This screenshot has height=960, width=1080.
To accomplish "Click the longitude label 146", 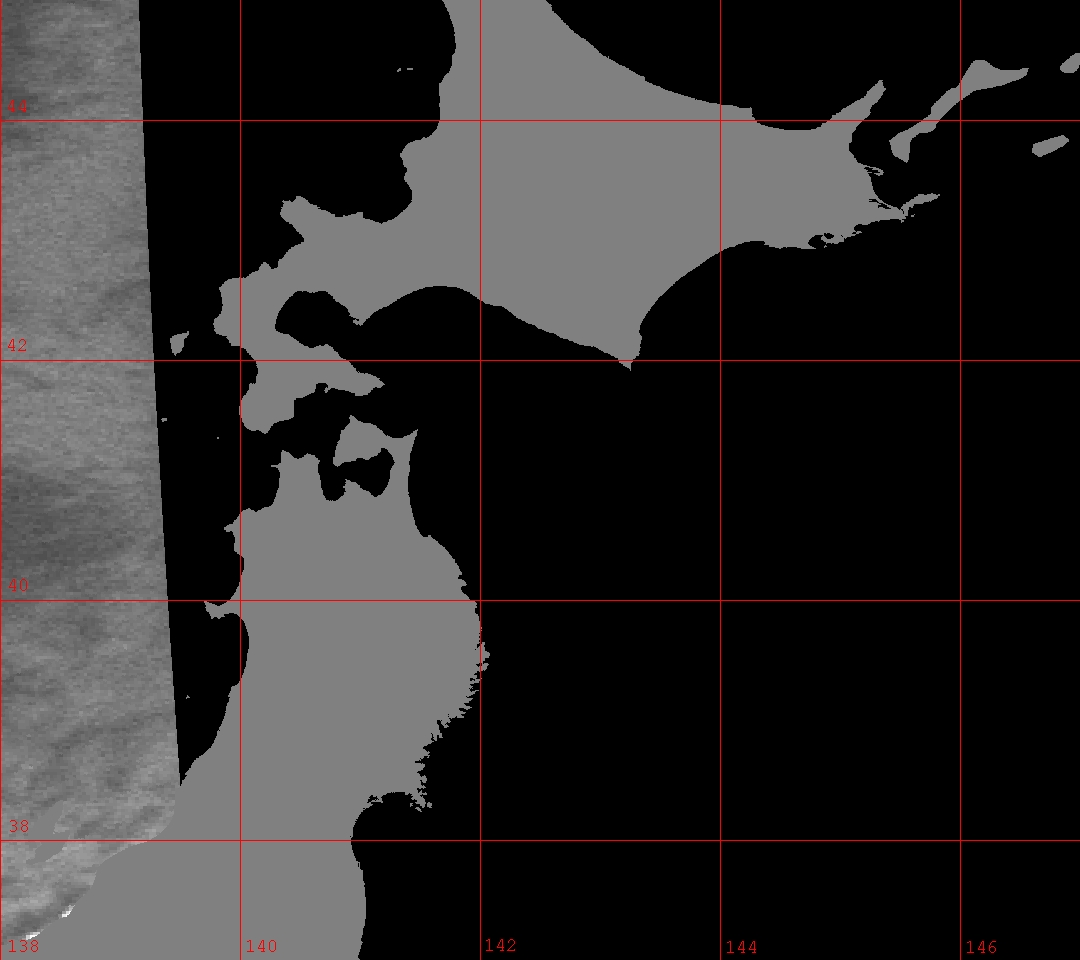I will click(982, 947).
